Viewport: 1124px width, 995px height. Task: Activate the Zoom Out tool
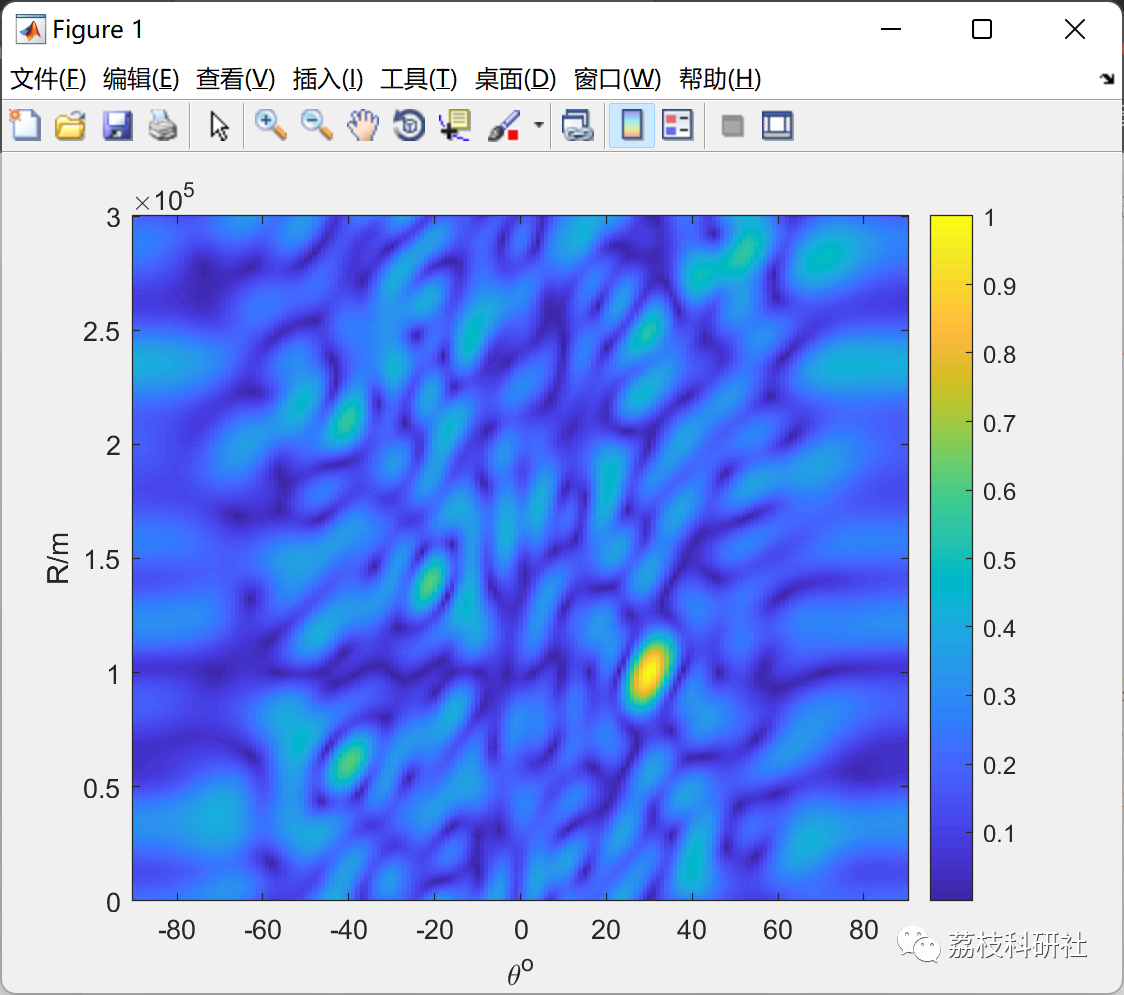pyautogui.click(x=316, y=125)
